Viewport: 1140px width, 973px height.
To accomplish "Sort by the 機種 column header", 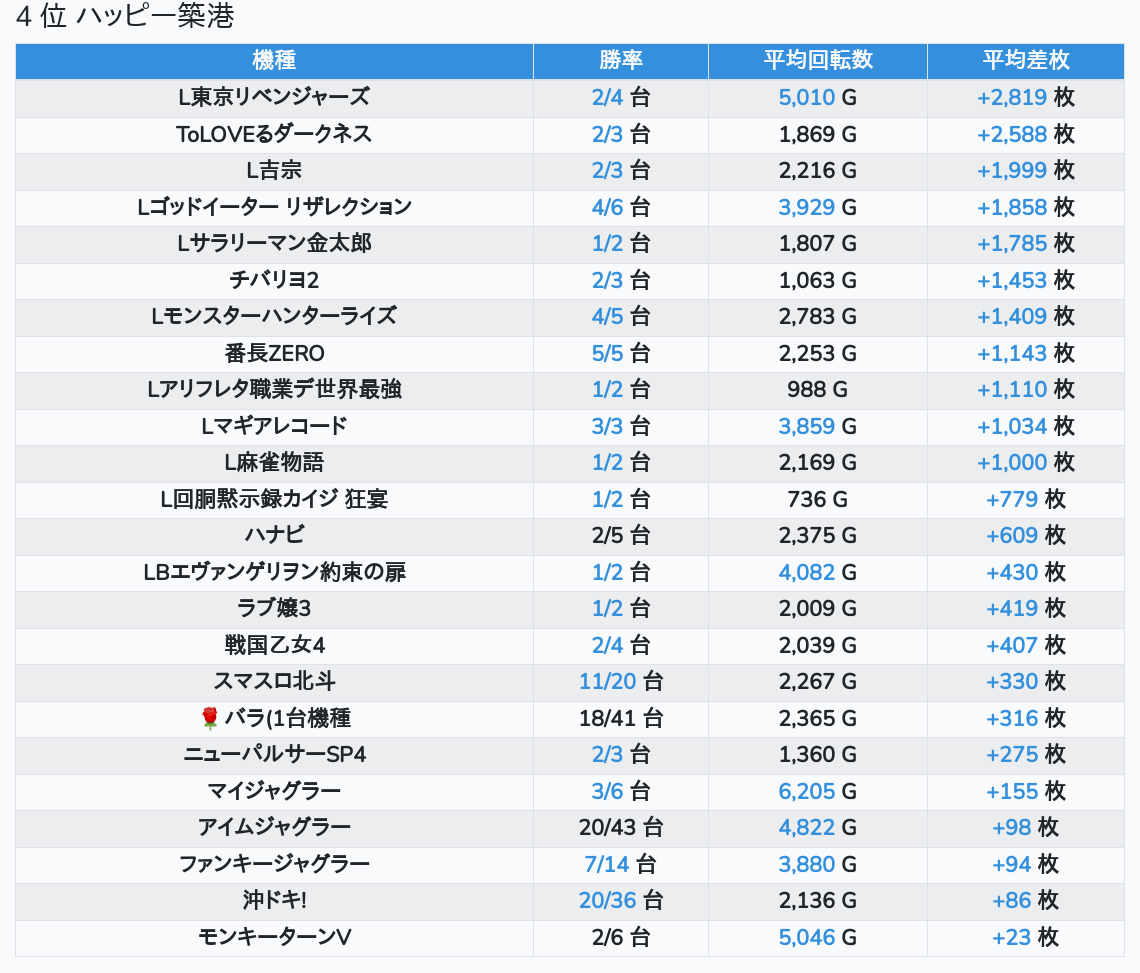I will point(274,60).
